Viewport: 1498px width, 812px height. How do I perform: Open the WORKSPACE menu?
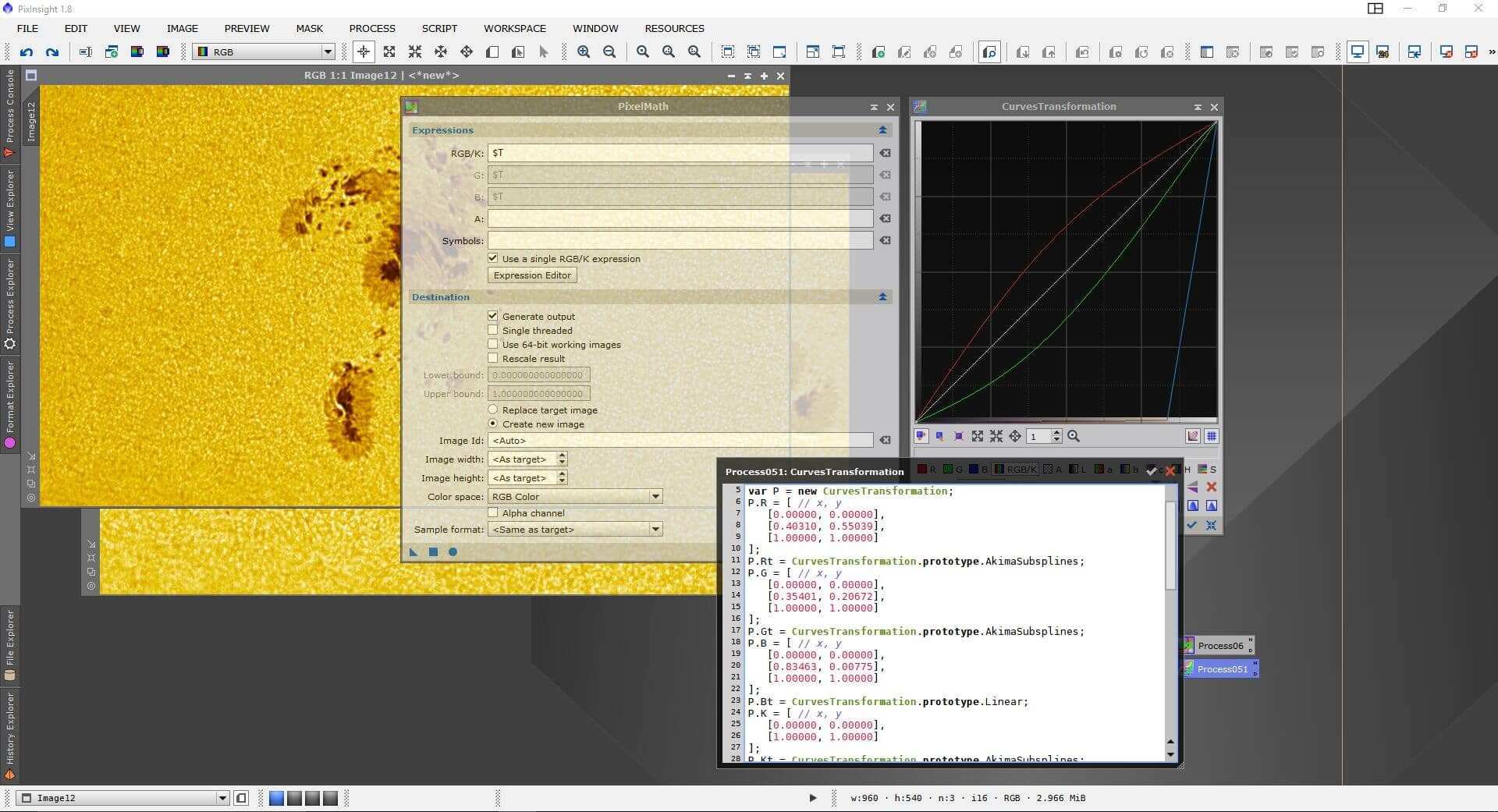pos(514,28)
